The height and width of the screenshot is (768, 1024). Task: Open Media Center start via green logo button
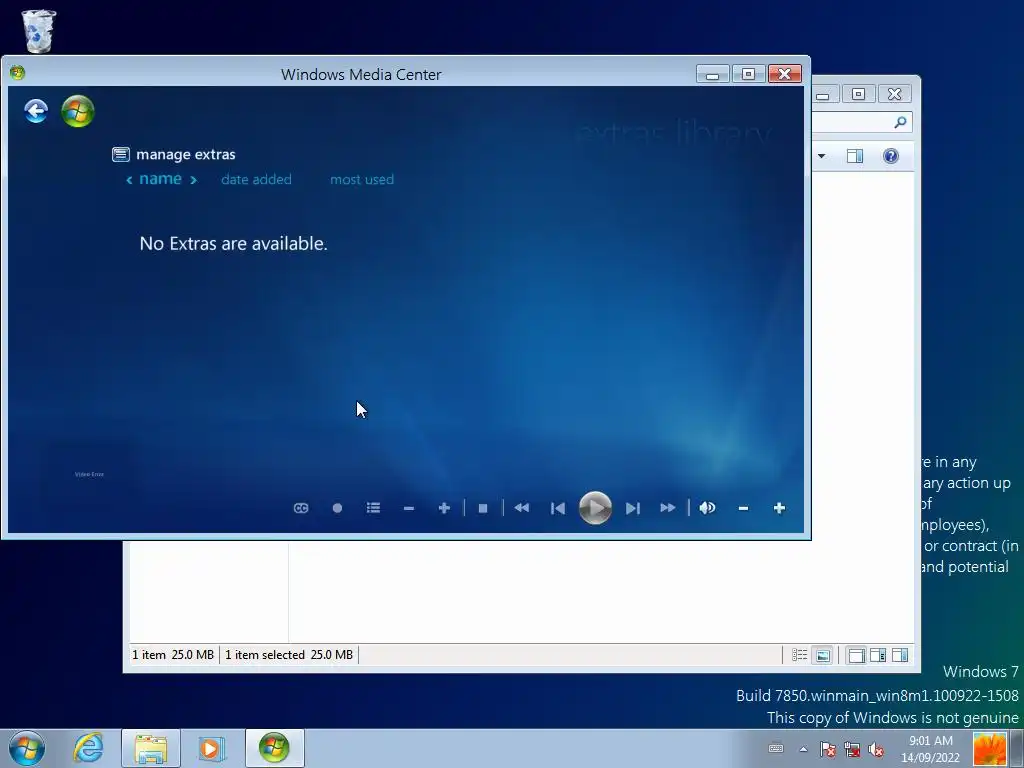78,111
